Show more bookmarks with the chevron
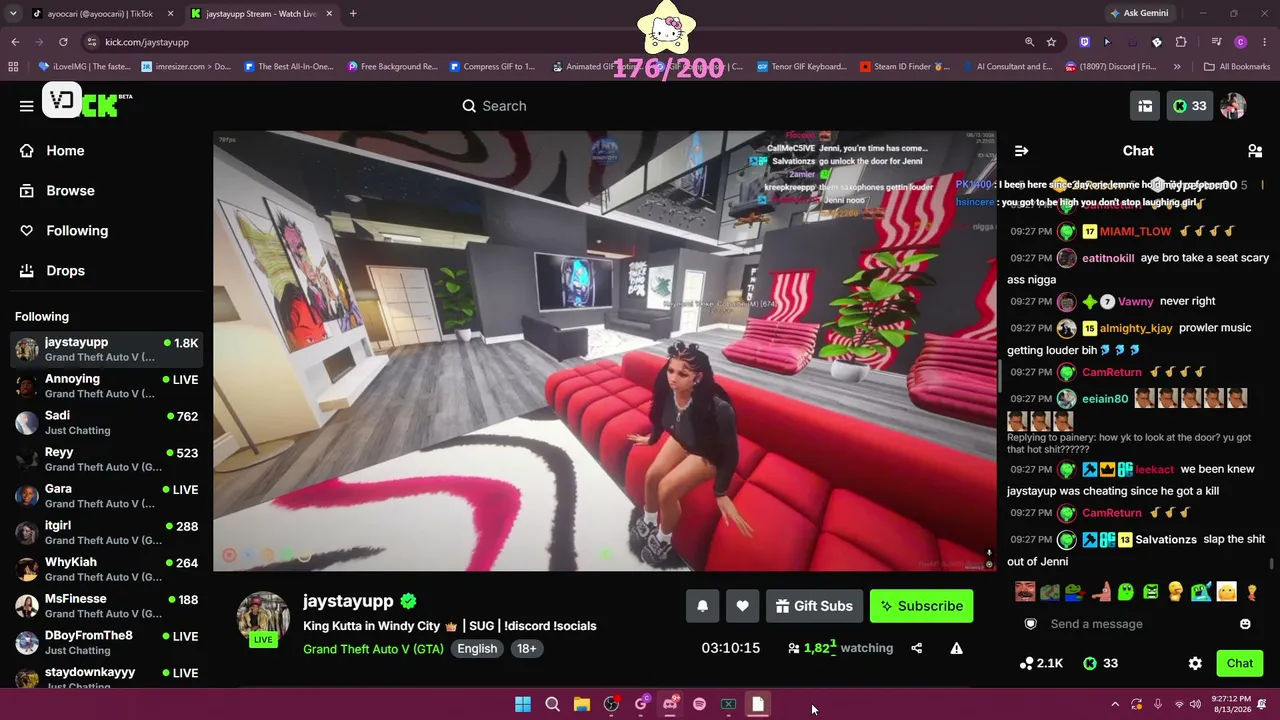This screenshot has width=1280, height=720. tap(1177, 67)
